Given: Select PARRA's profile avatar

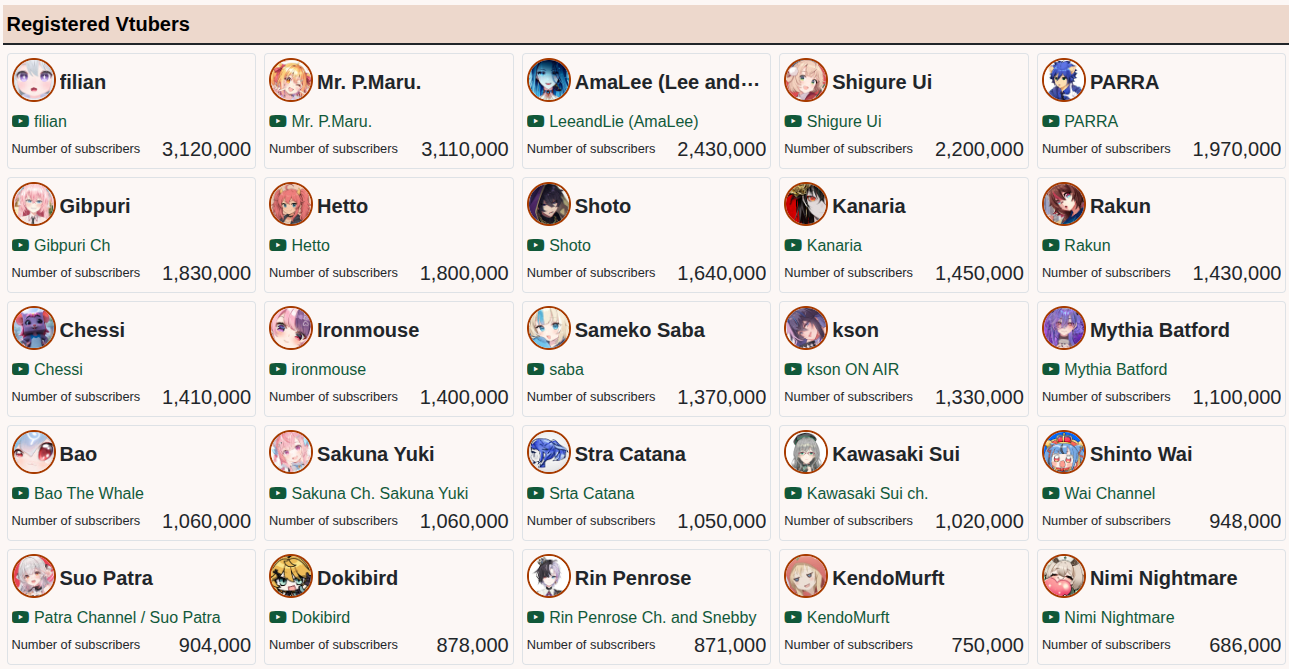Looking at the screenshot, I should 1064,81.
